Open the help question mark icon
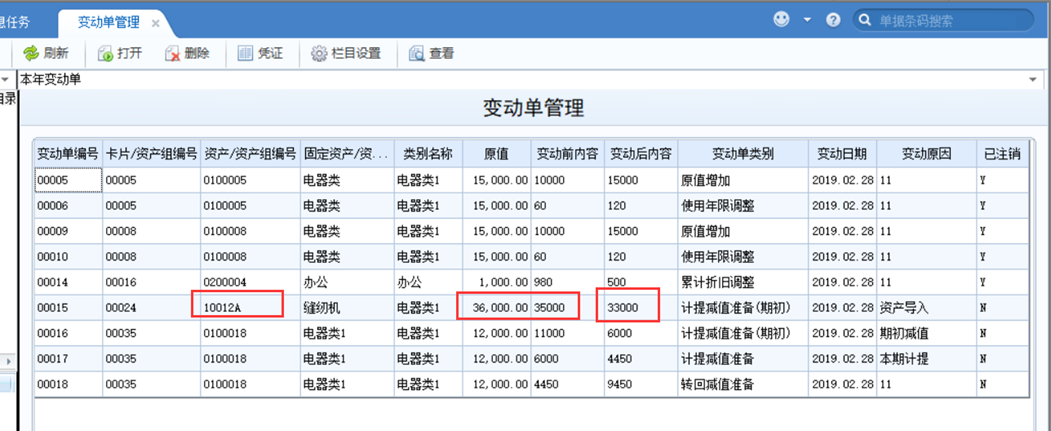This screenshot has height=431, width=1051. point(833,20)
